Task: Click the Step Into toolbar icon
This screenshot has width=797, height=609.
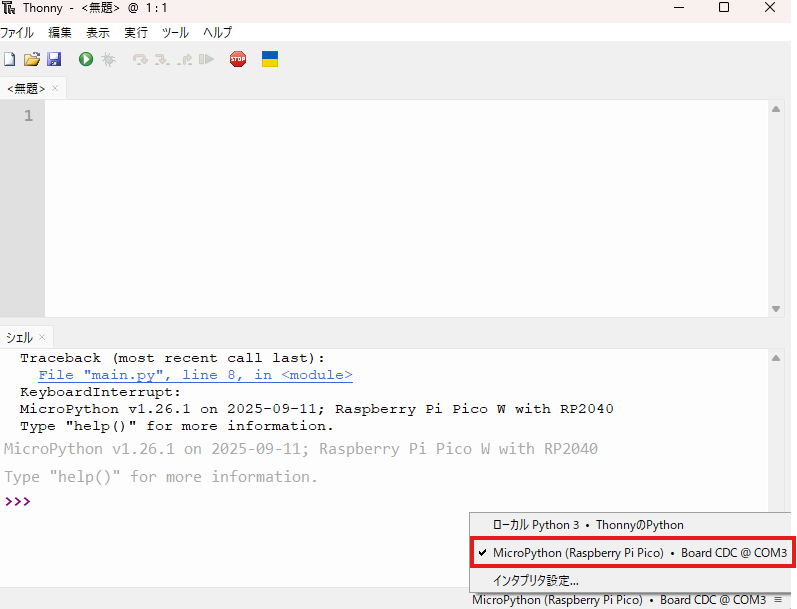Action: pos(162,59)
